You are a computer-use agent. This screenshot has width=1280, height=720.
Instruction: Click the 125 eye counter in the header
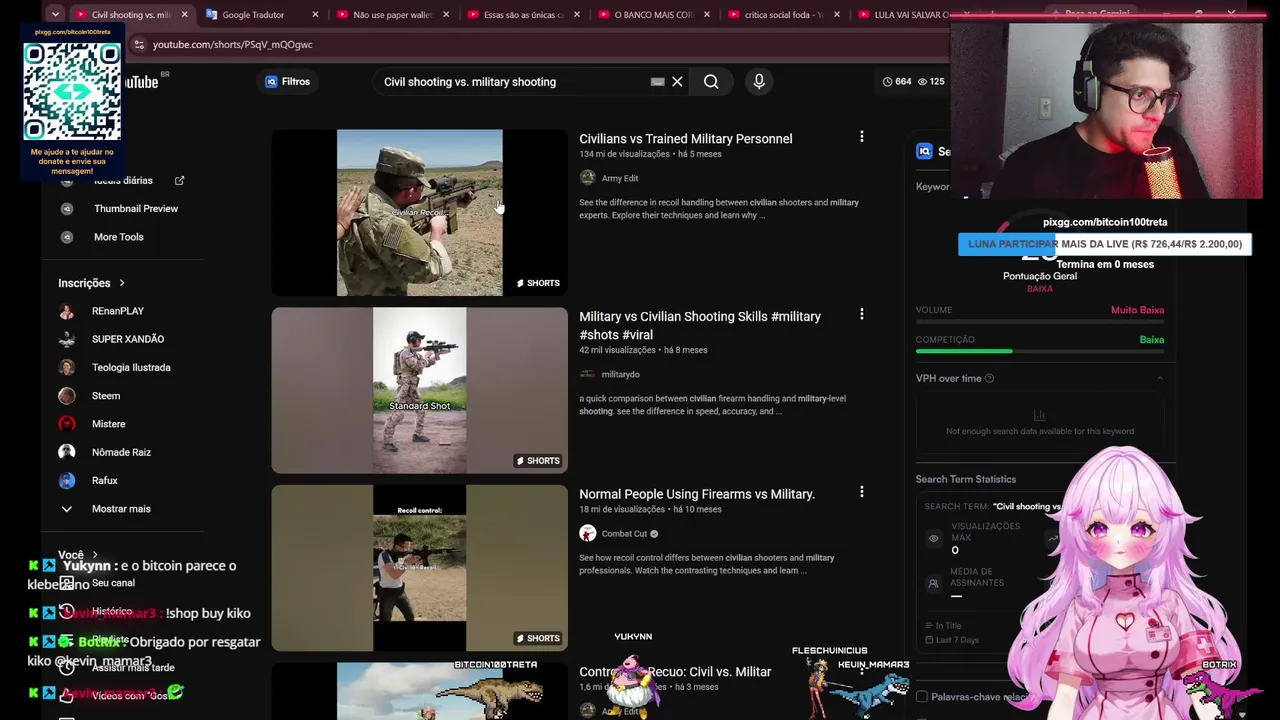[x=930, y=82]
